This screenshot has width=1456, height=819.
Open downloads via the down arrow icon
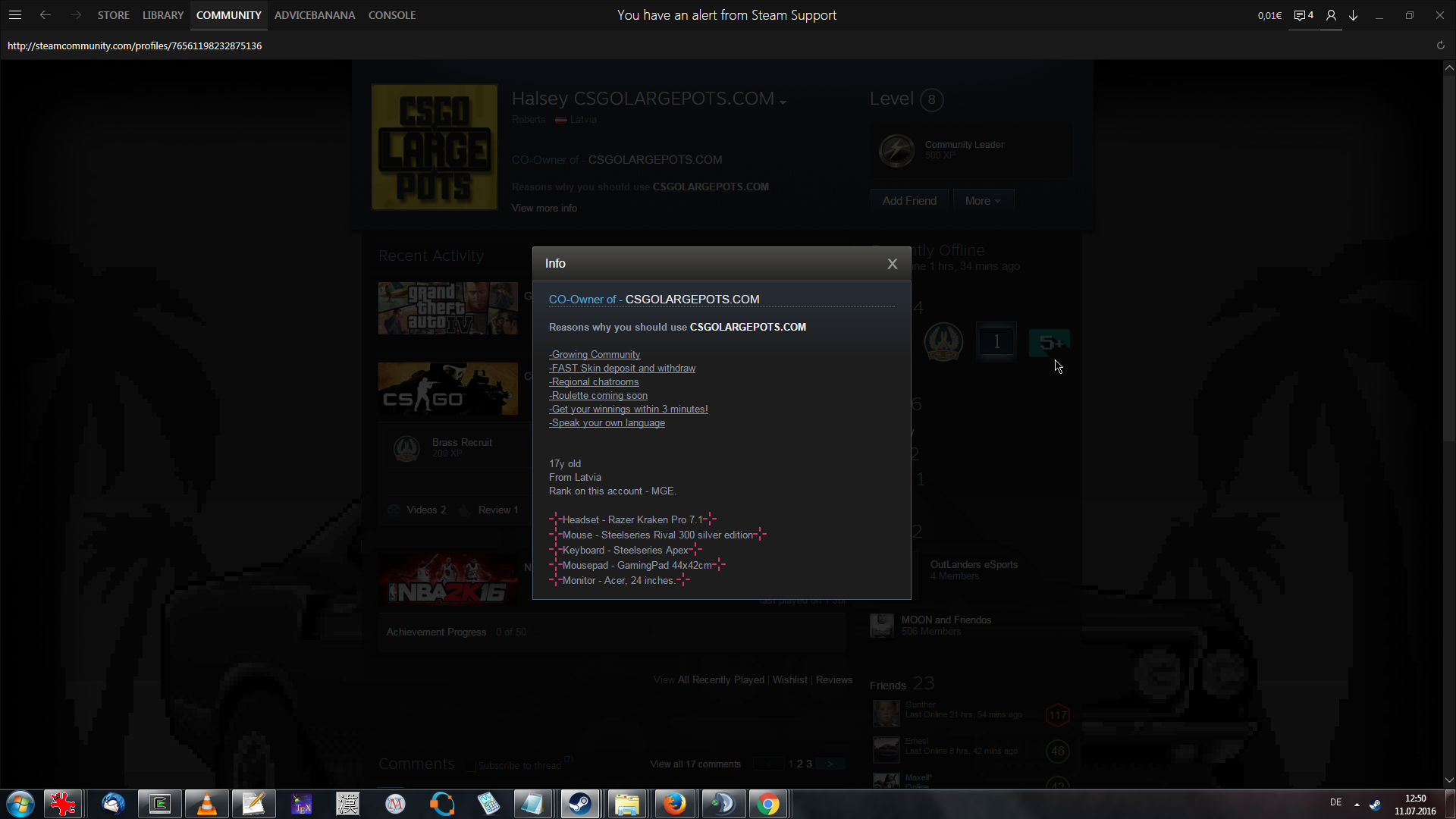[x=1354, y=15]
